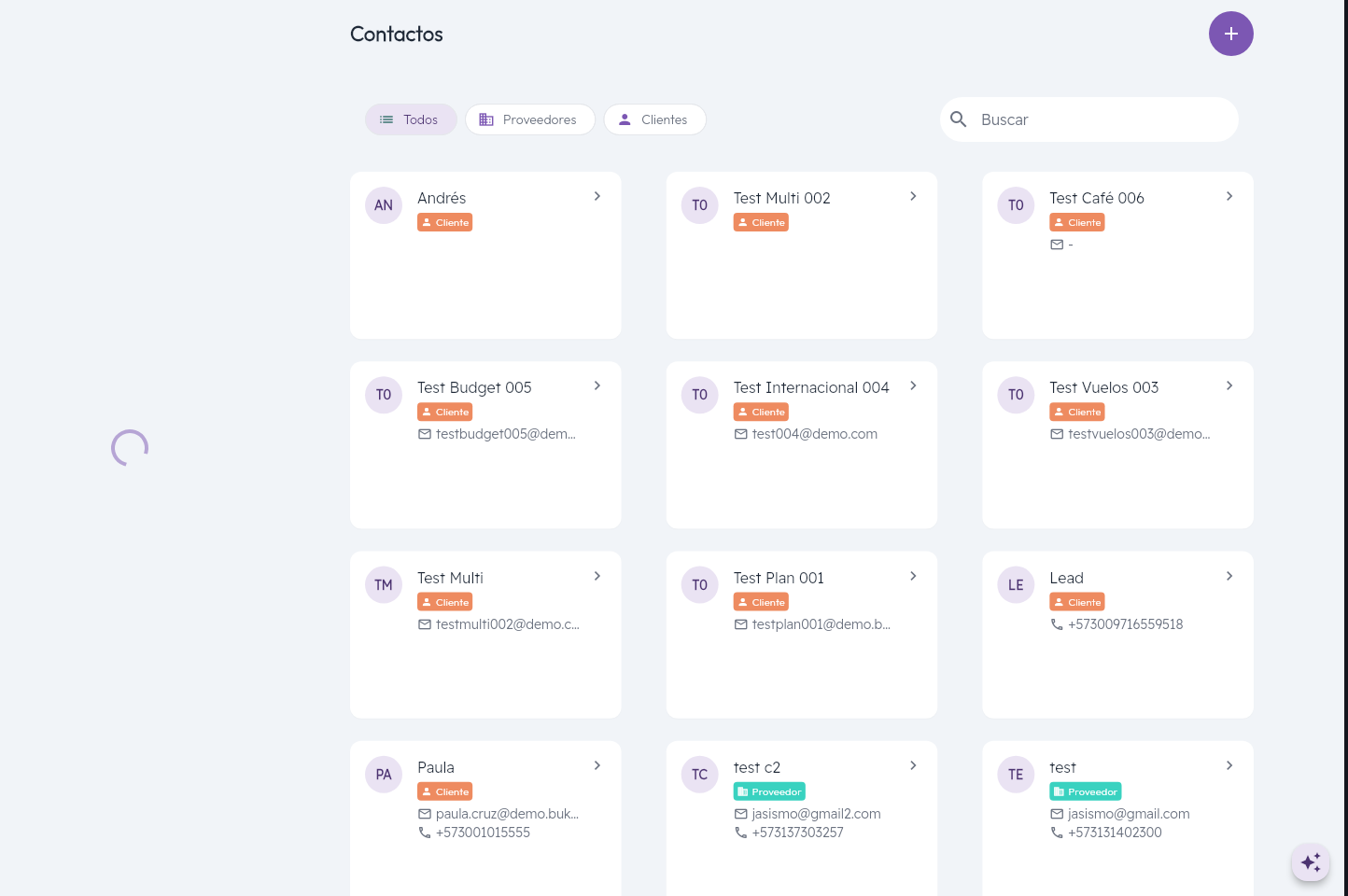The width and height of the screenshot is (1348, 896).
Task: Select the Todos filter chip
Action: pos(410,119)
